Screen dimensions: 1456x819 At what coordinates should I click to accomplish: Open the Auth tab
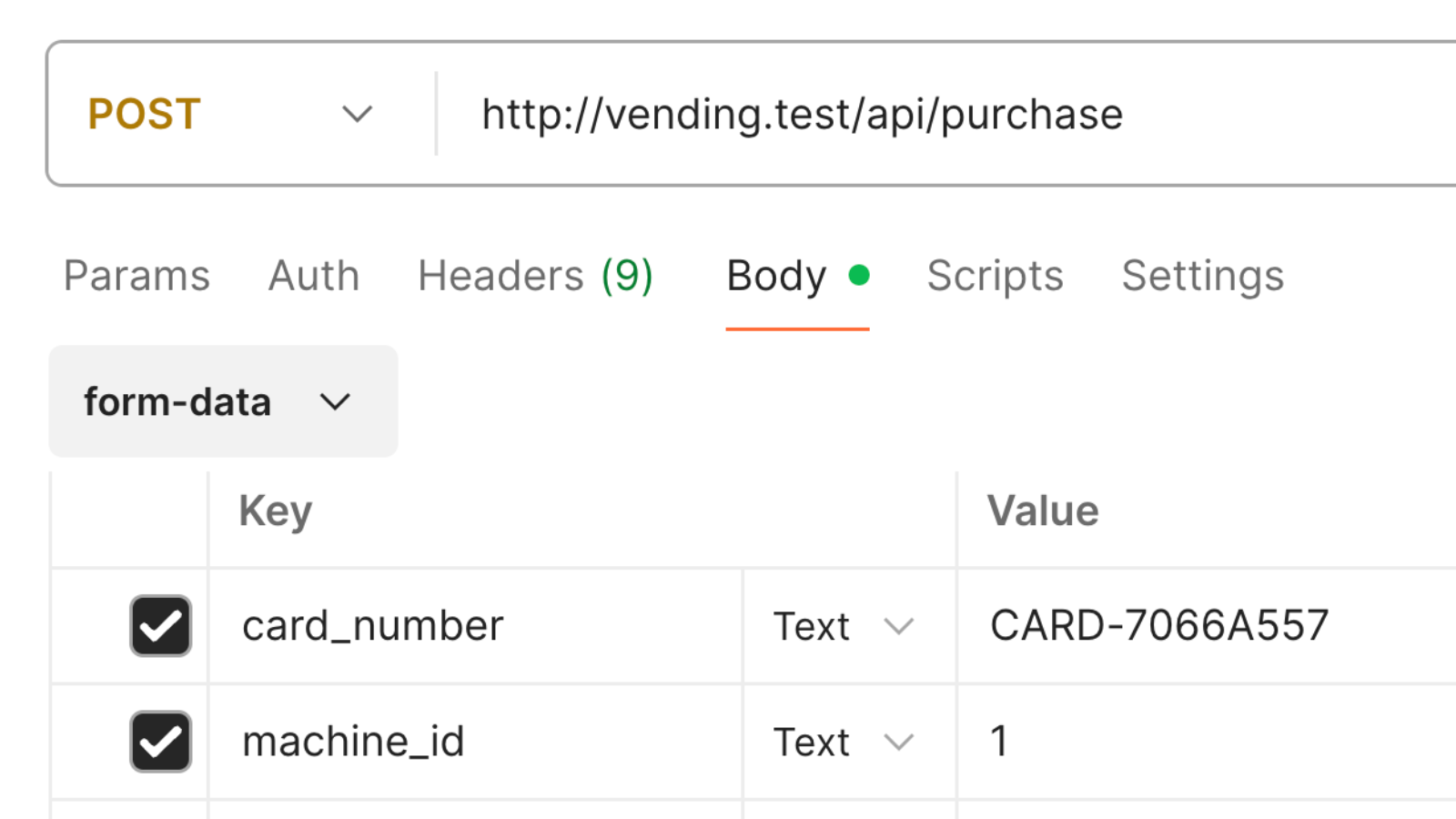(x=314, y=276)
